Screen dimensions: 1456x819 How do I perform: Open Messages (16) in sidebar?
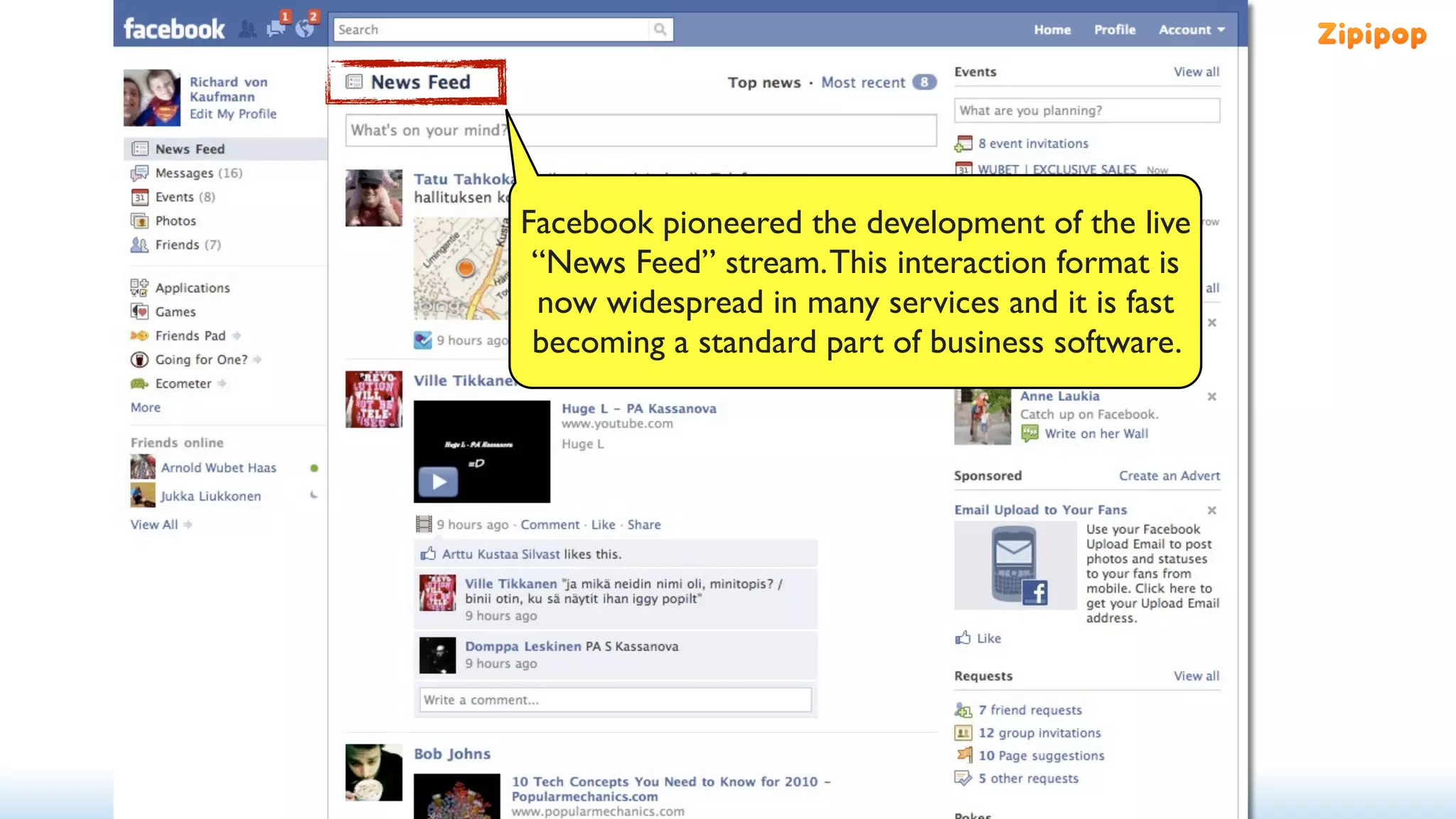(x=198, y=173)
